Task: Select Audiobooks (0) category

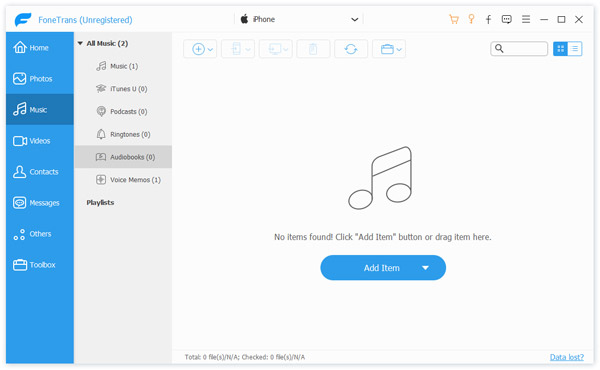Action: (123, 157)
